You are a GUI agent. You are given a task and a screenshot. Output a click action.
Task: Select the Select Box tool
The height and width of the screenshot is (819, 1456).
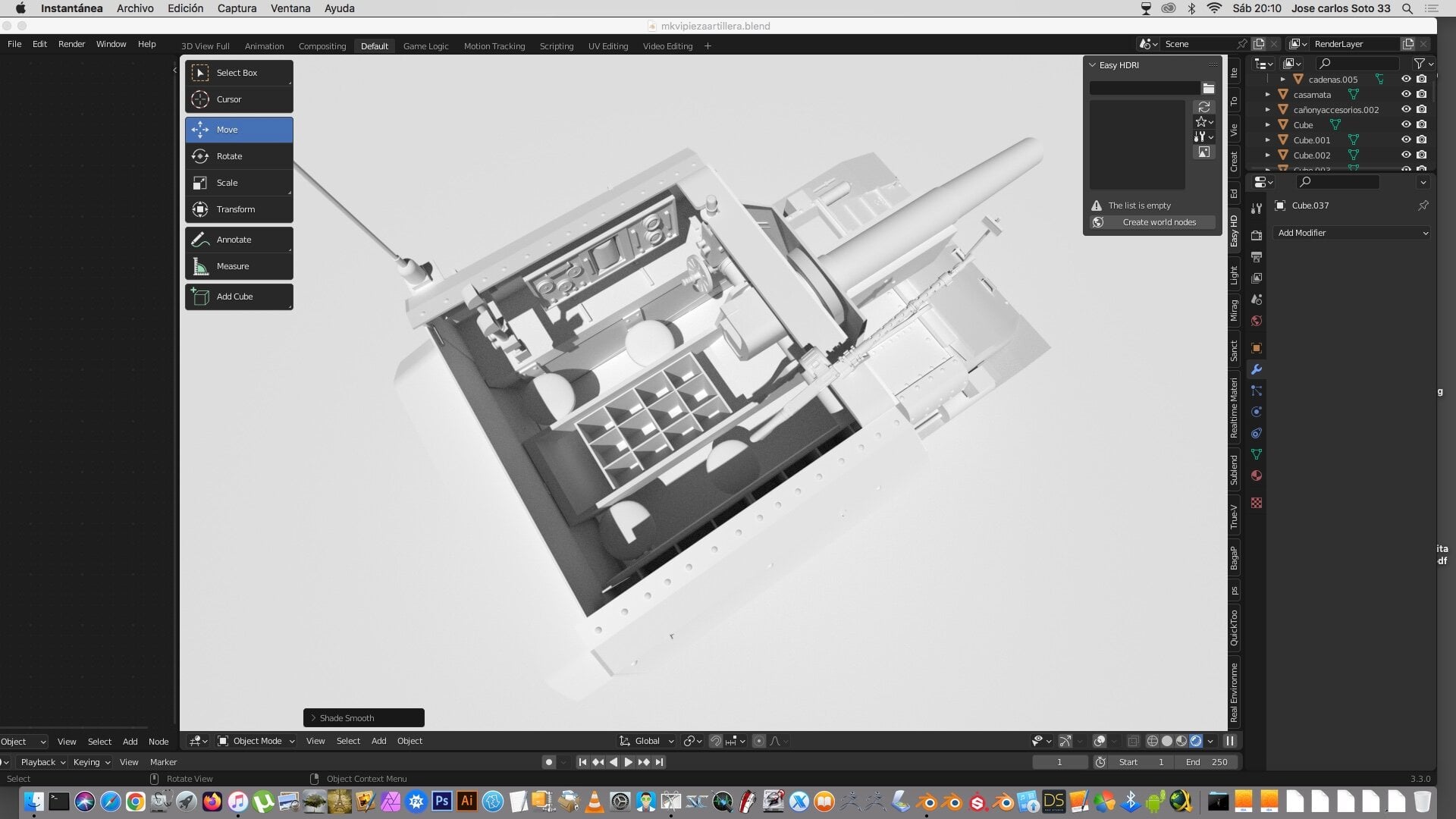pos(239,73)
